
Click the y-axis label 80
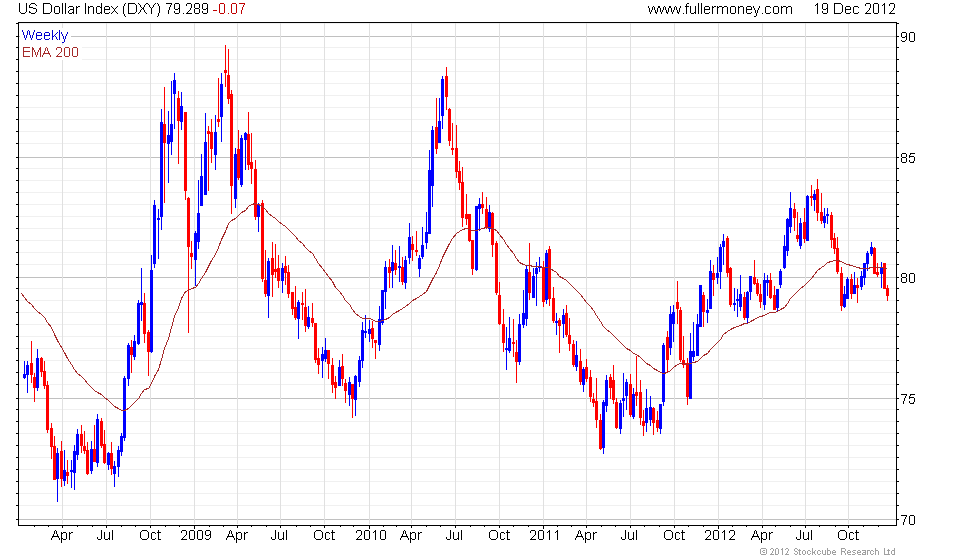[x=908, y=278]
